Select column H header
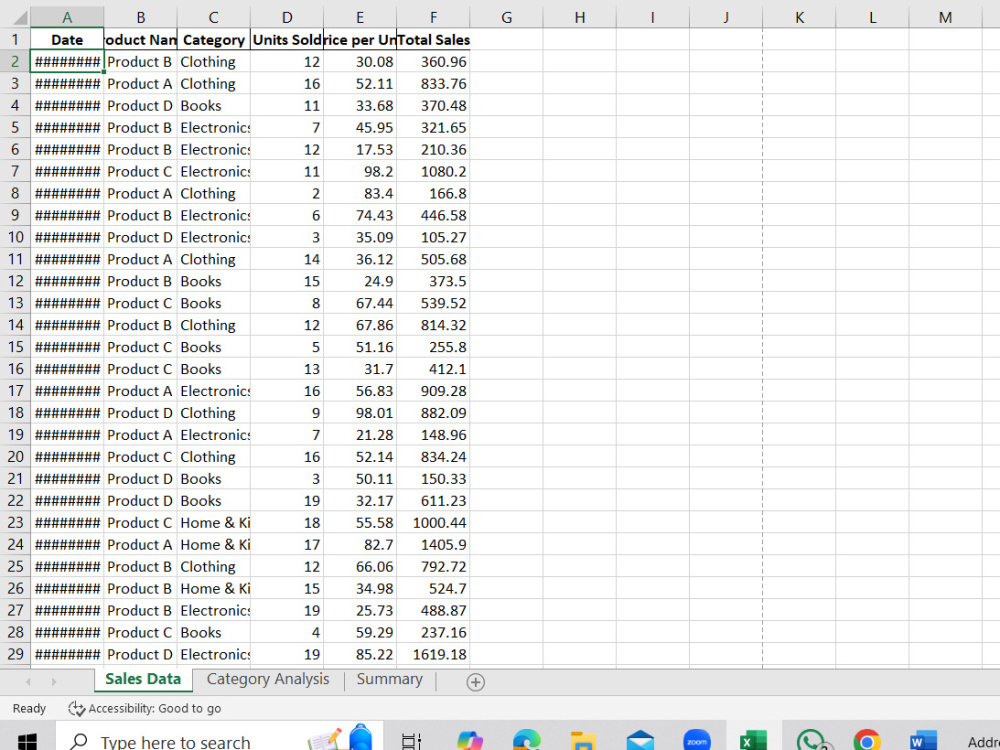 pyautogui.click(x=580, y=17)
